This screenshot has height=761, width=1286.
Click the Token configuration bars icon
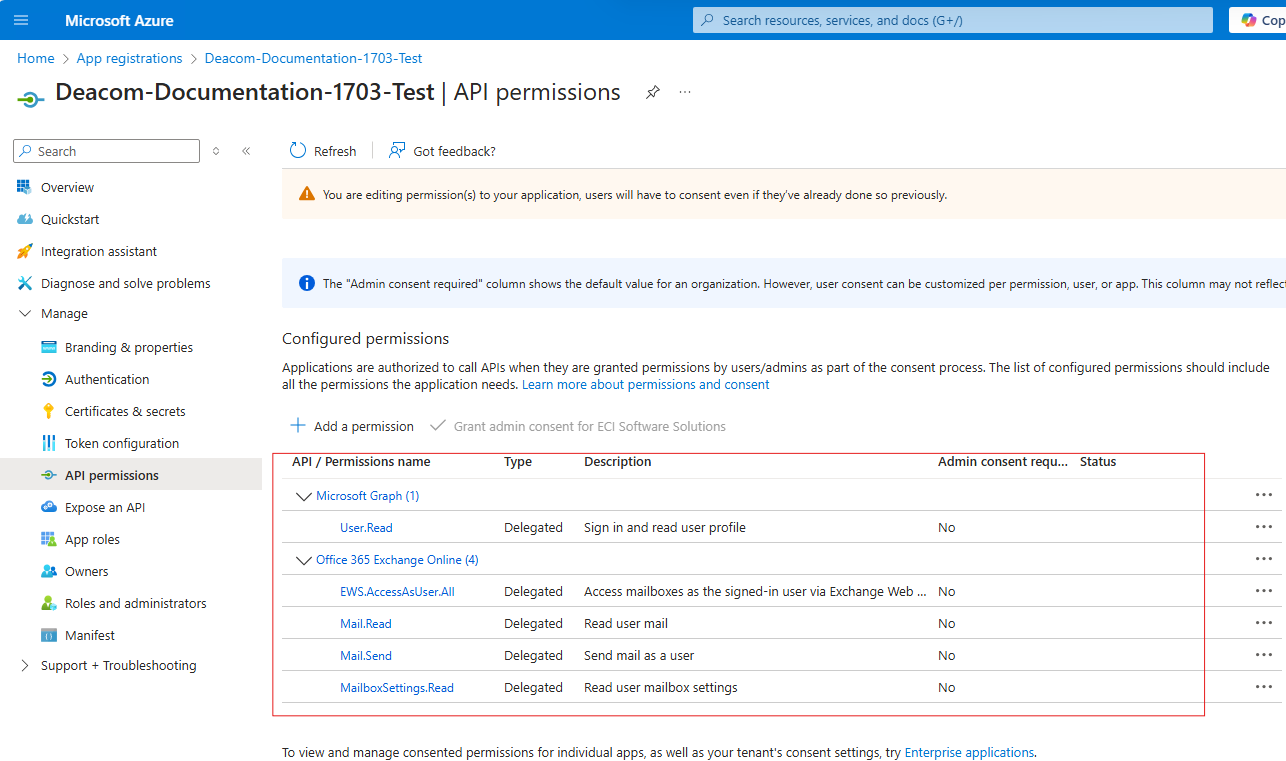48,443
